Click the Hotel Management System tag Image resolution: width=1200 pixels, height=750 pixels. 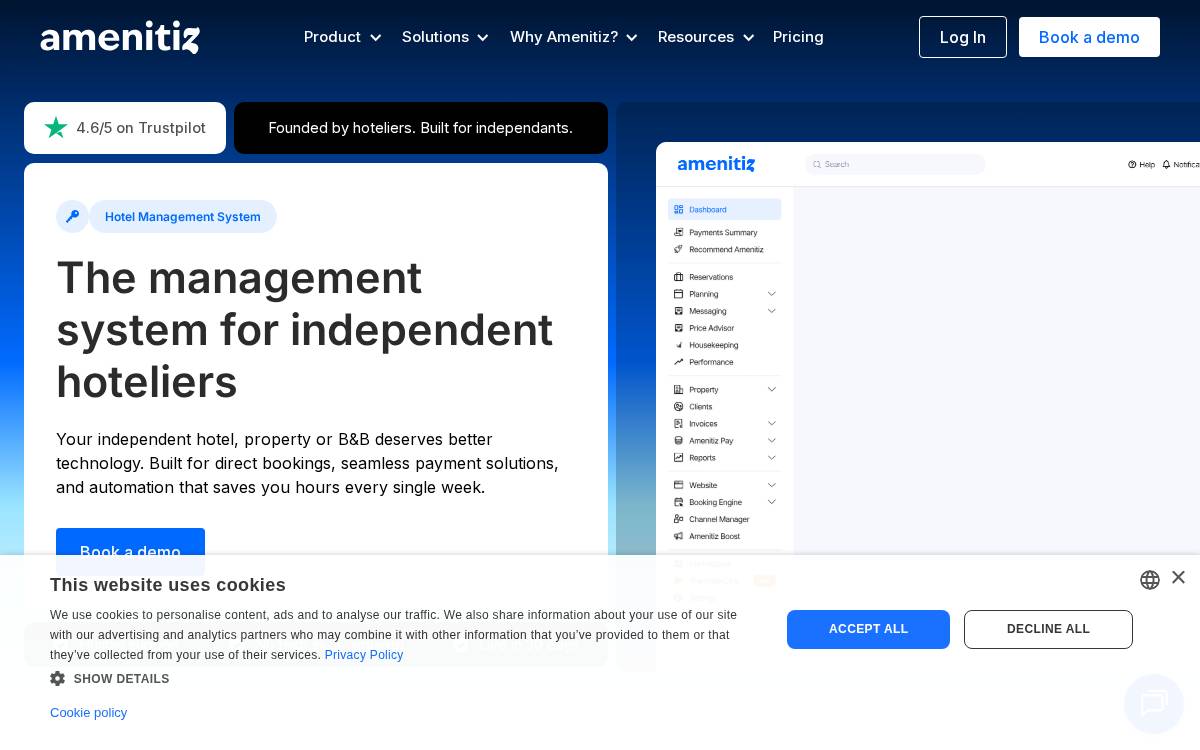click(x=183, y=216)
